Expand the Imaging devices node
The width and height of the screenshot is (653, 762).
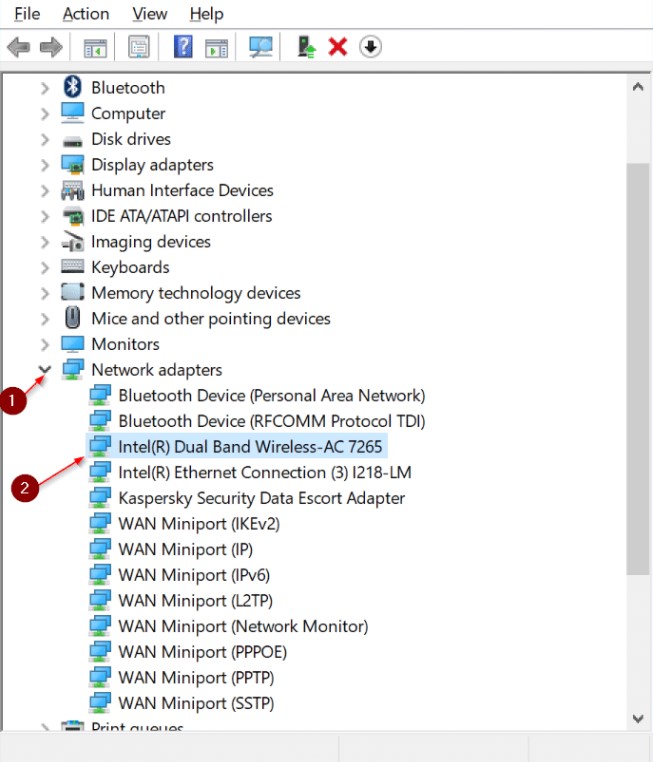[x=45, y=242]
